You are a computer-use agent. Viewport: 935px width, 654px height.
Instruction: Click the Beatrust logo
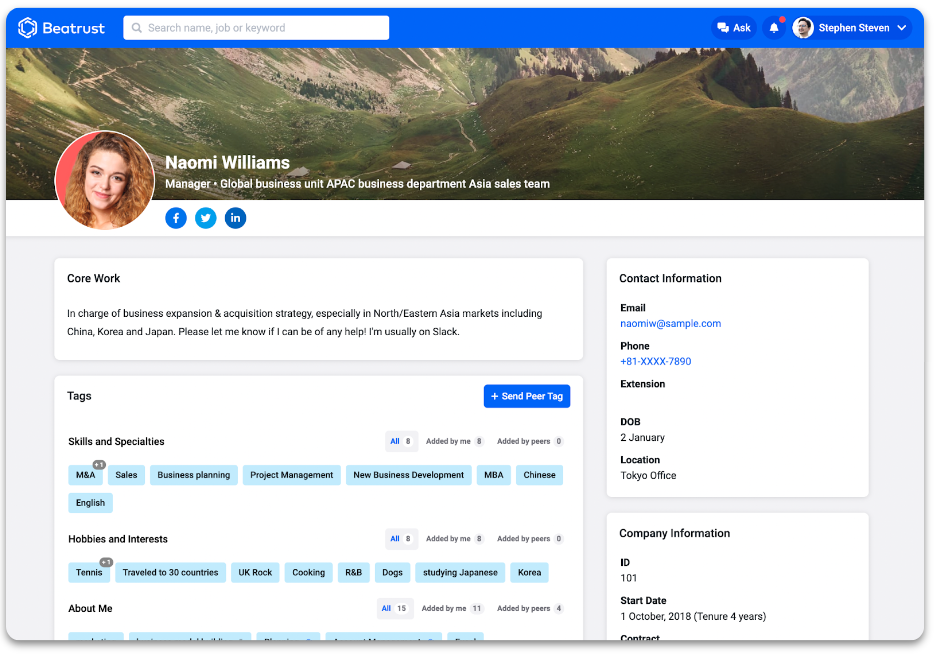coord(61,28)
